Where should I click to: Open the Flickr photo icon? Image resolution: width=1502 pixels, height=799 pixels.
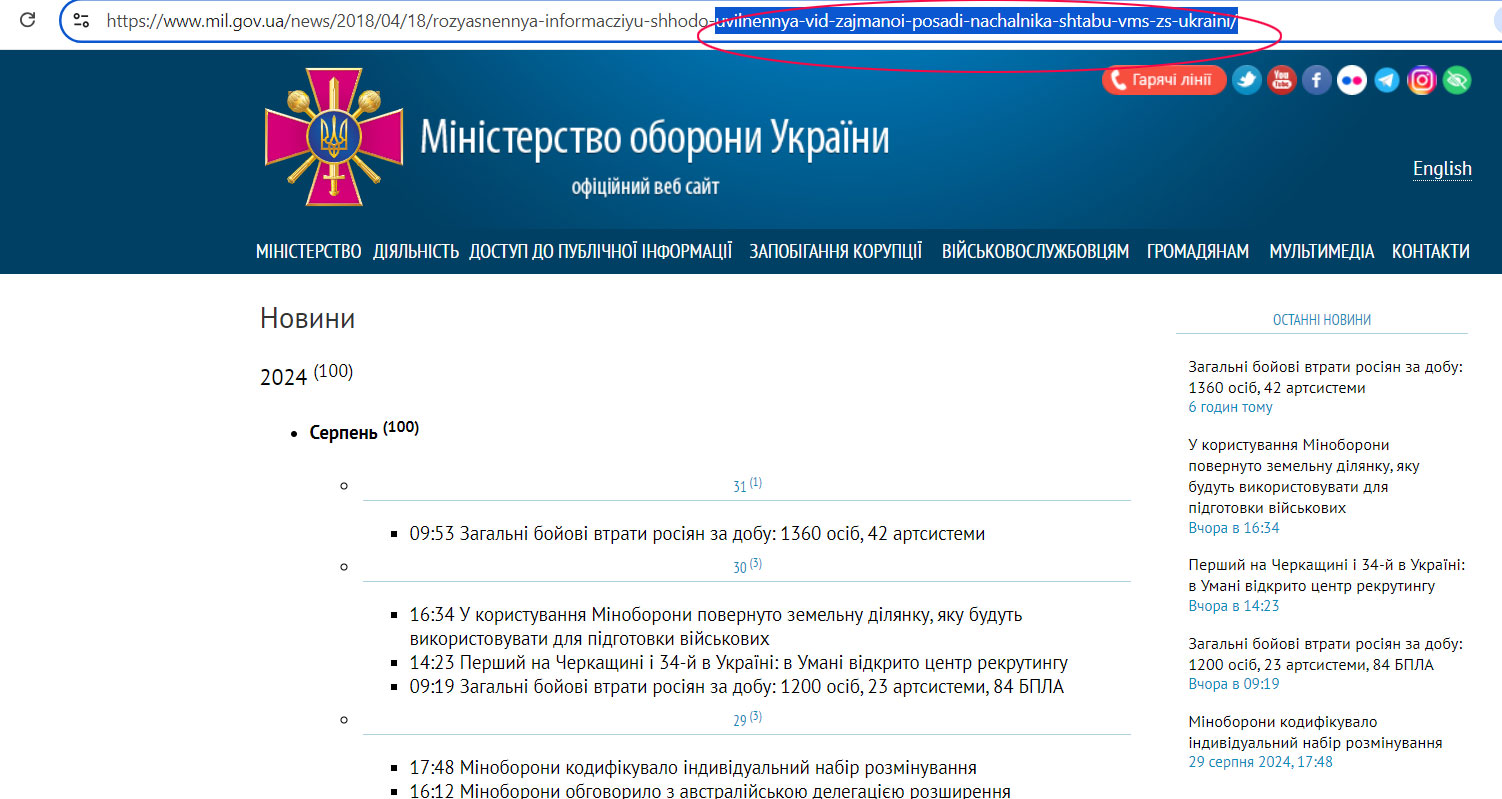tap(1351, 80)
